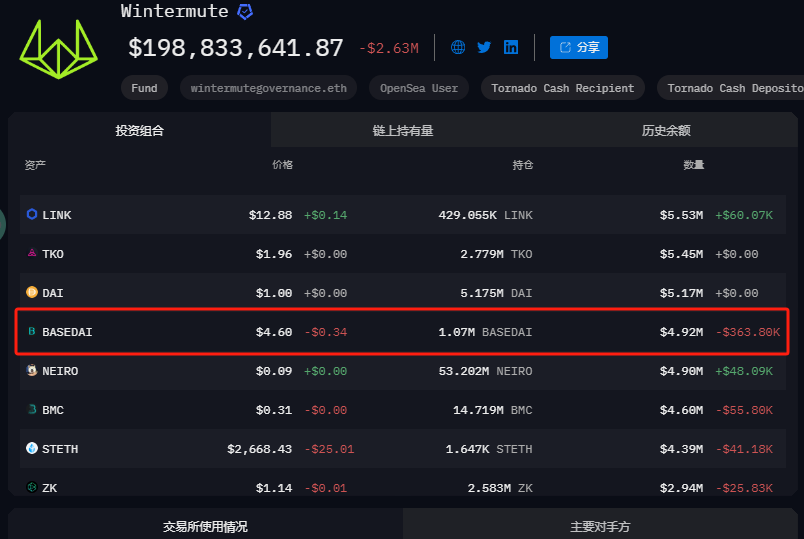Click the +$48.09K NEIRO value change
This screenshot has width=804, height=539.
pos(744,371)
